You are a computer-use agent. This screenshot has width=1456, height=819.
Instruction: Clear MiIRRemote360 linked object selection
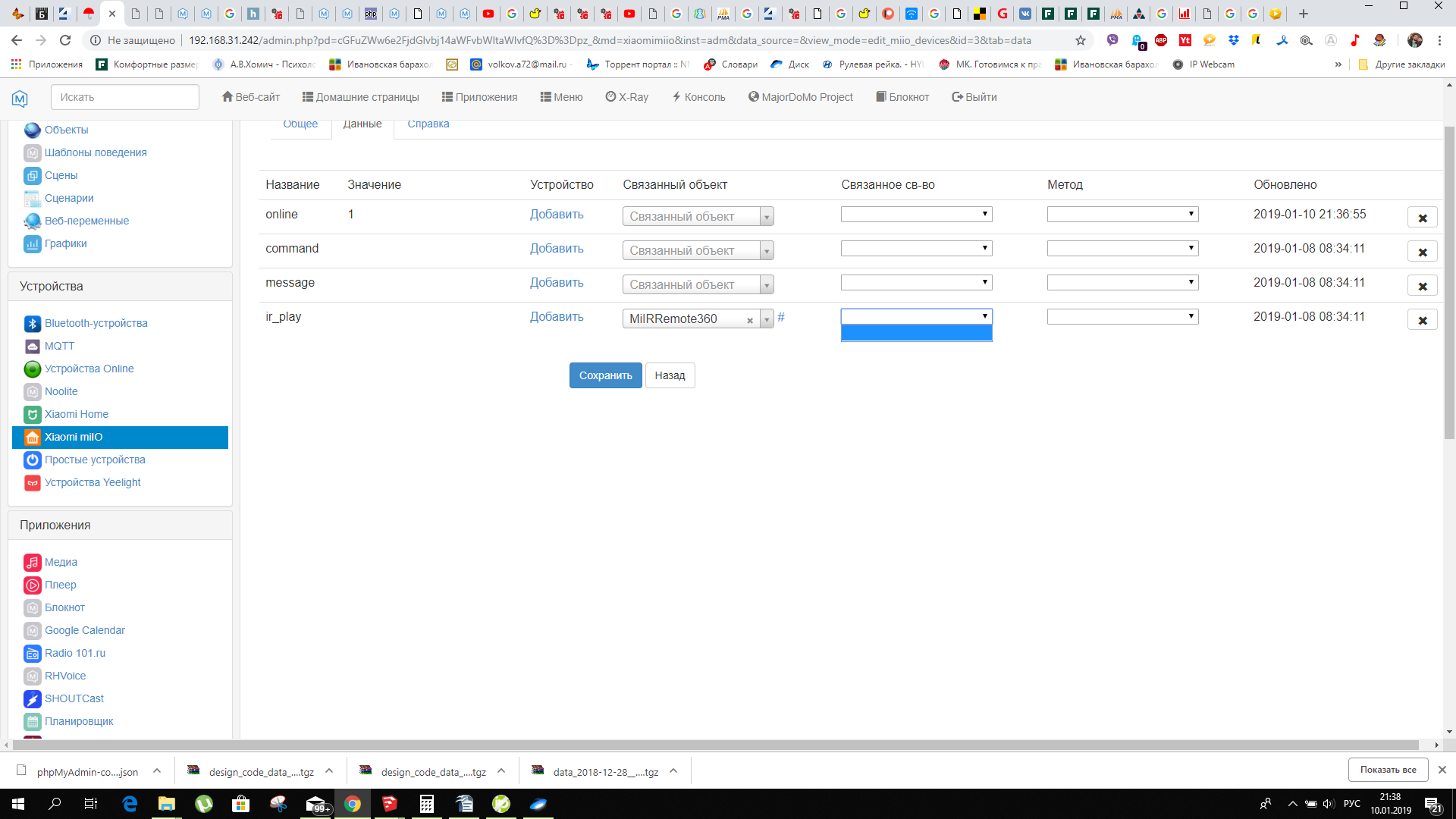point(749,320)
